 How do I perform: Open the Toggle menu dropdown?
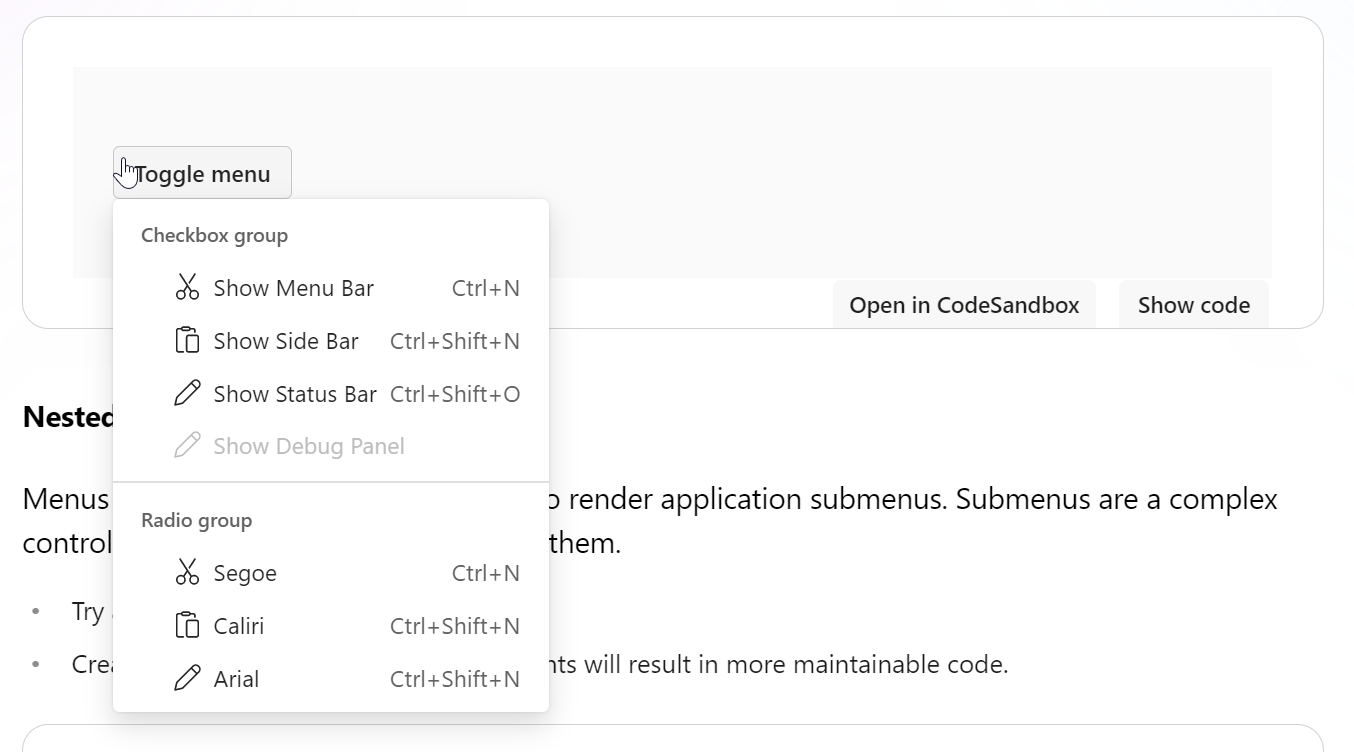tap(202, 172)
